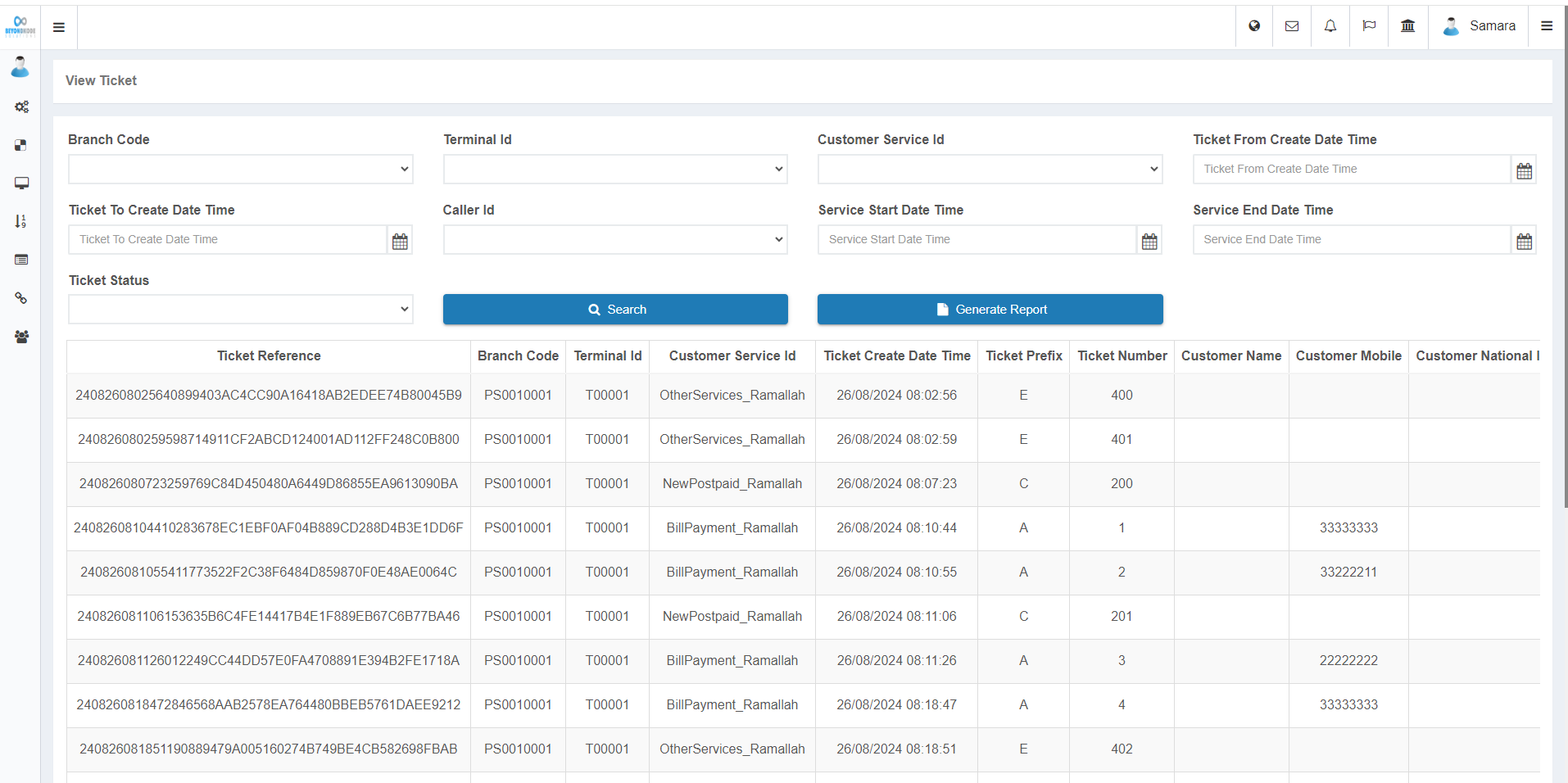Select ticket reference ending FF248C0B800
Viewport: 1568px width, 783px height.
[x=269, y=440]
